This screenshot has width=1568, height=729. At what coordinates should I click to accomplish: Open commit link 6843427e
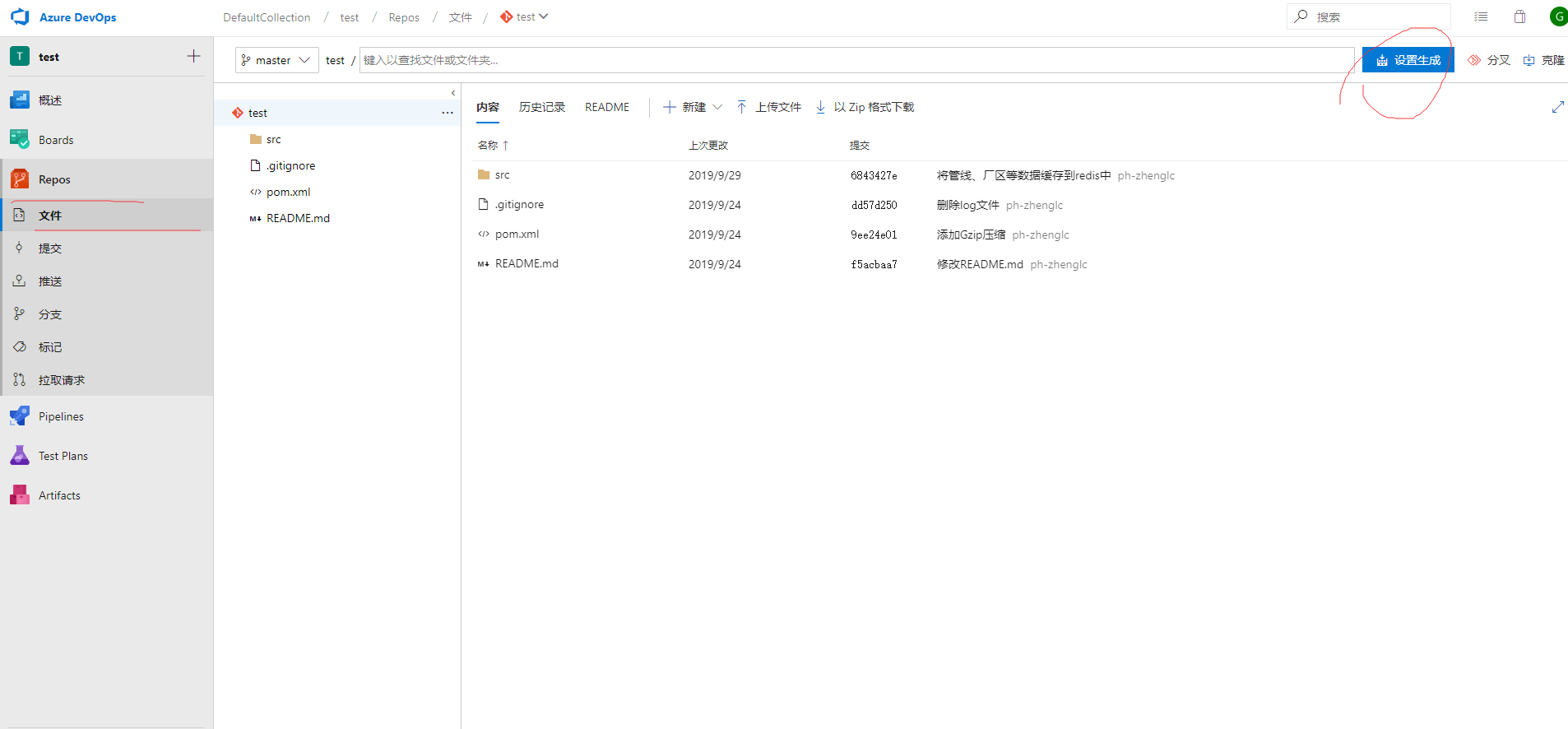pos(874,175)
